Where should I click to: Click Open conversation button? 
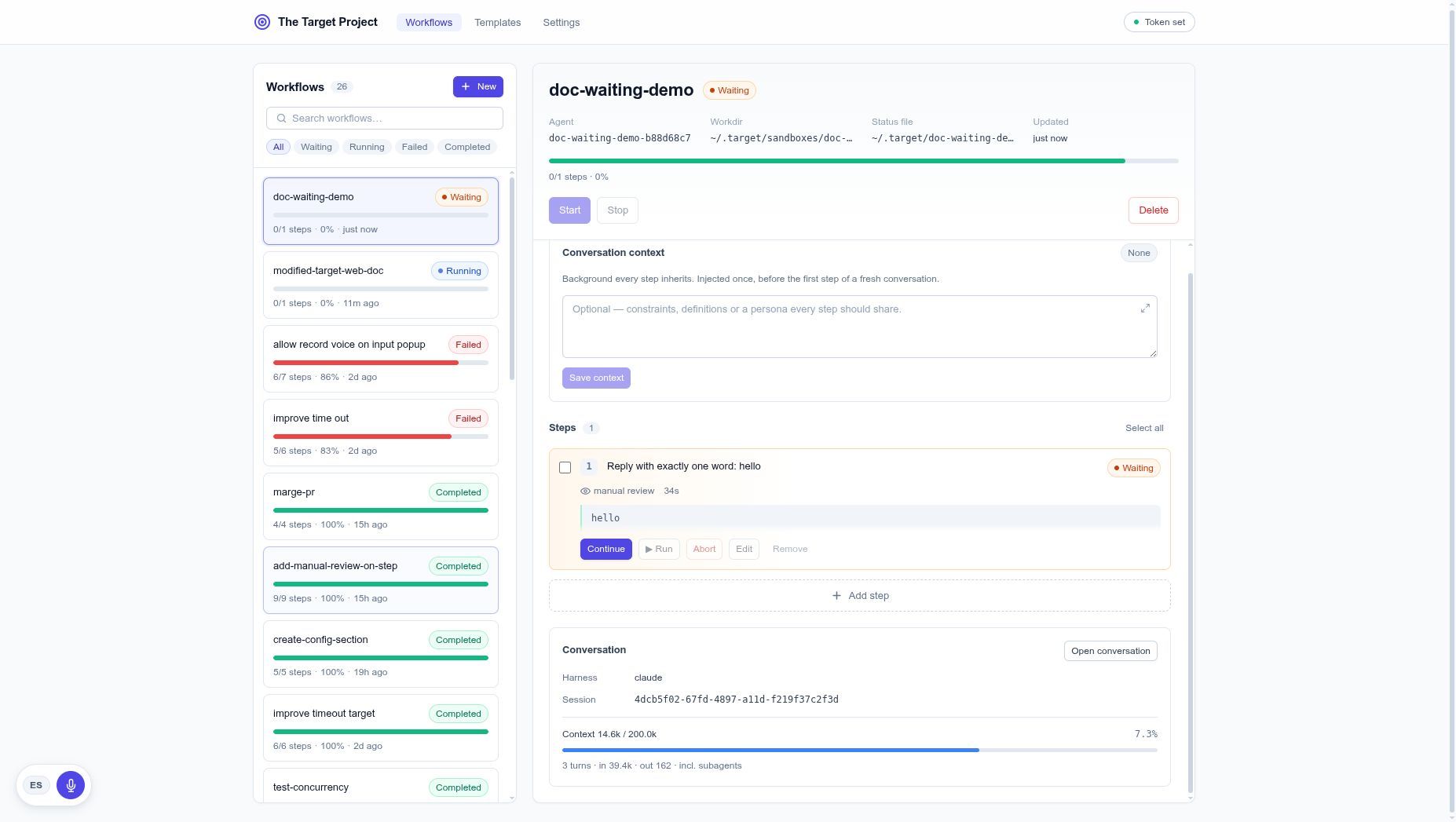coord(1110,651)
